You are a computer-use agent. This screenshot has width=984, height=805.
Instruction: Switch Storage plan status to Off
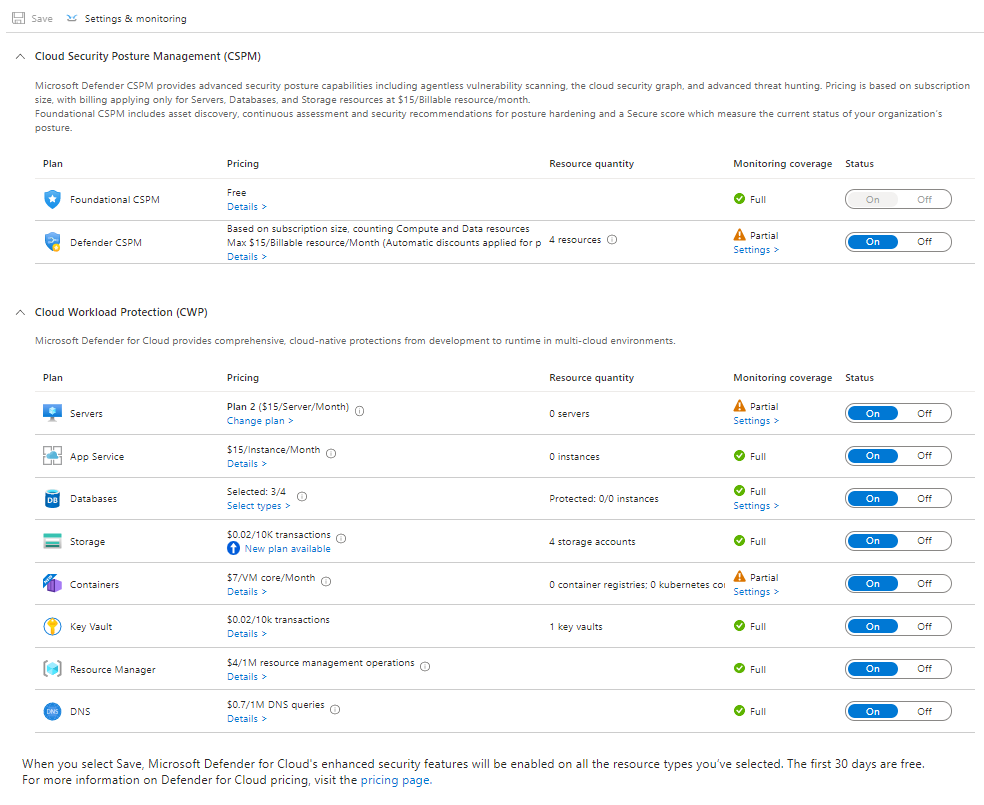point(924,541)
